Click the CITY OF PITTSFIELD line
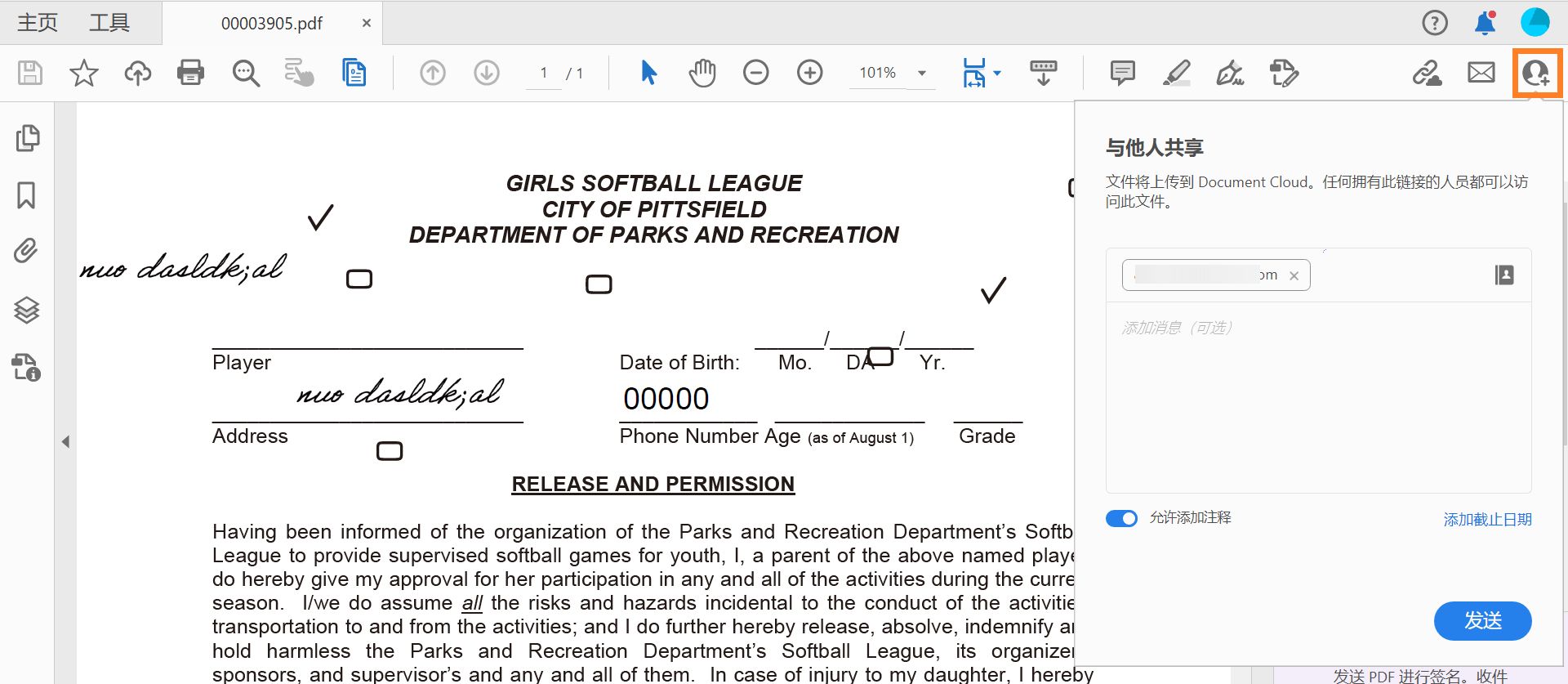 pyautogui.click(x=654, y=209)
